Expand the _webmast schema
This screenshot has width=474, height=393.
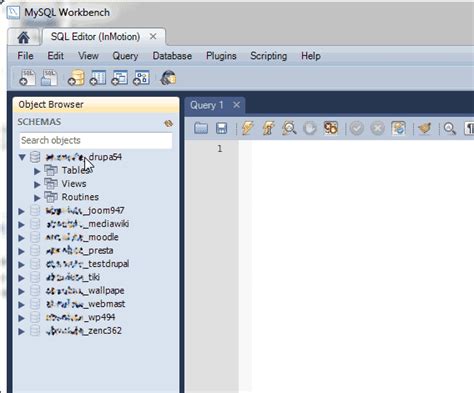tap(21, 304)
